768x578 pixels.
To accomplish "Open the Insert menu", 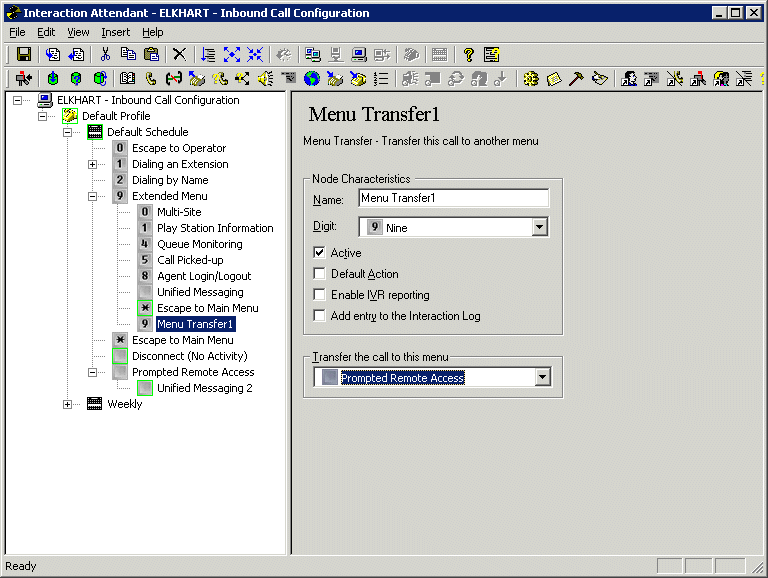I will point(115,32).
